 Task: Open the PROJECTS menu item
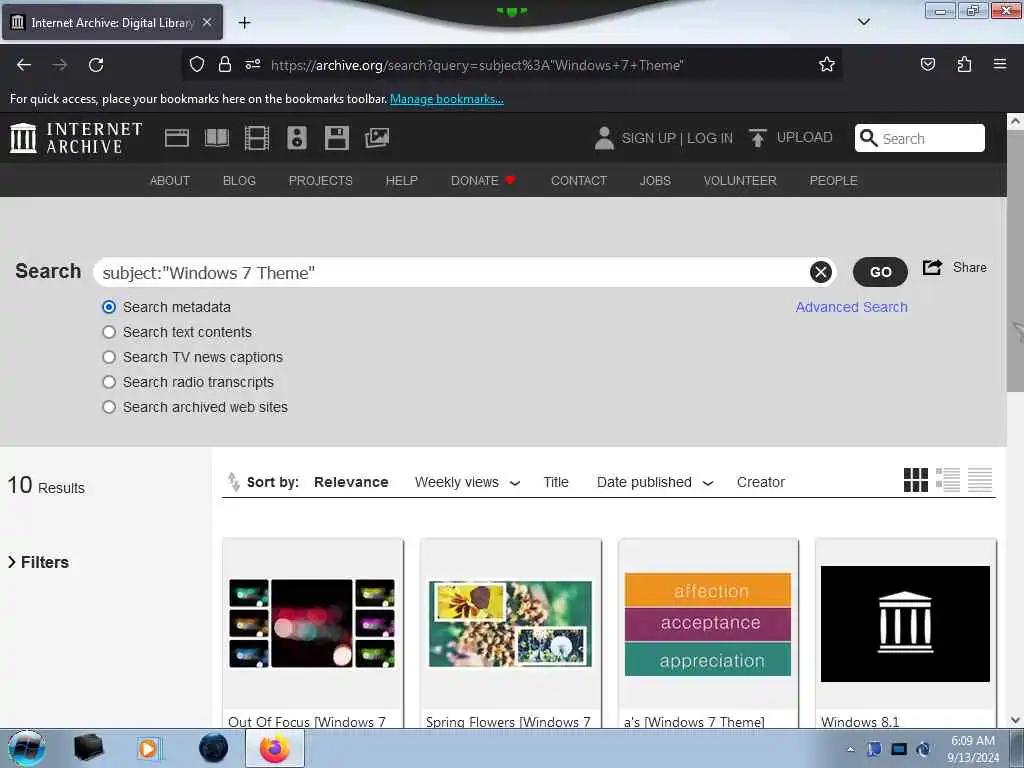(321, 181)
